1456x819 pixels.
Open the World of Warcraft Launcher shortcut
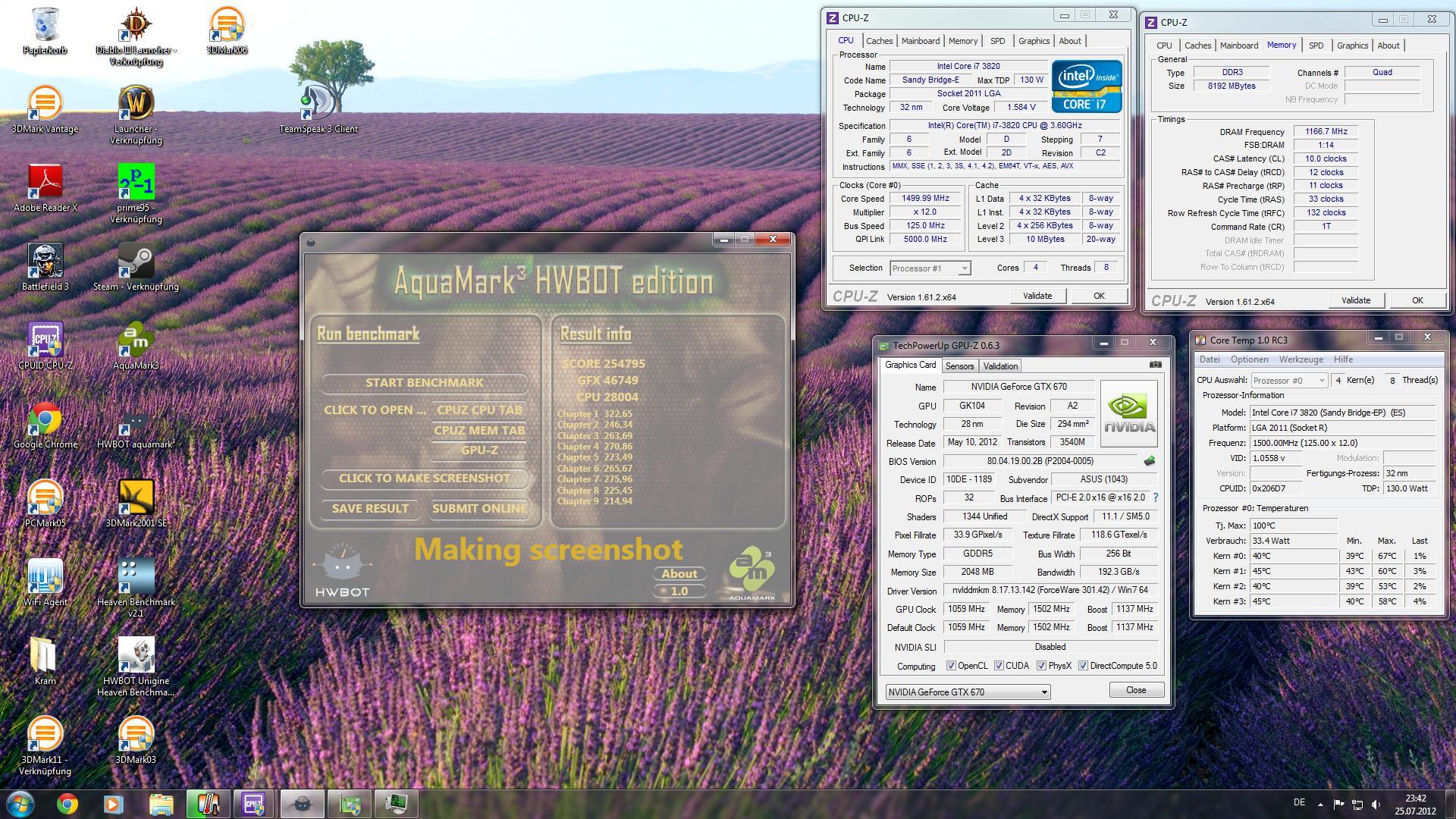[x=136, y=115]
